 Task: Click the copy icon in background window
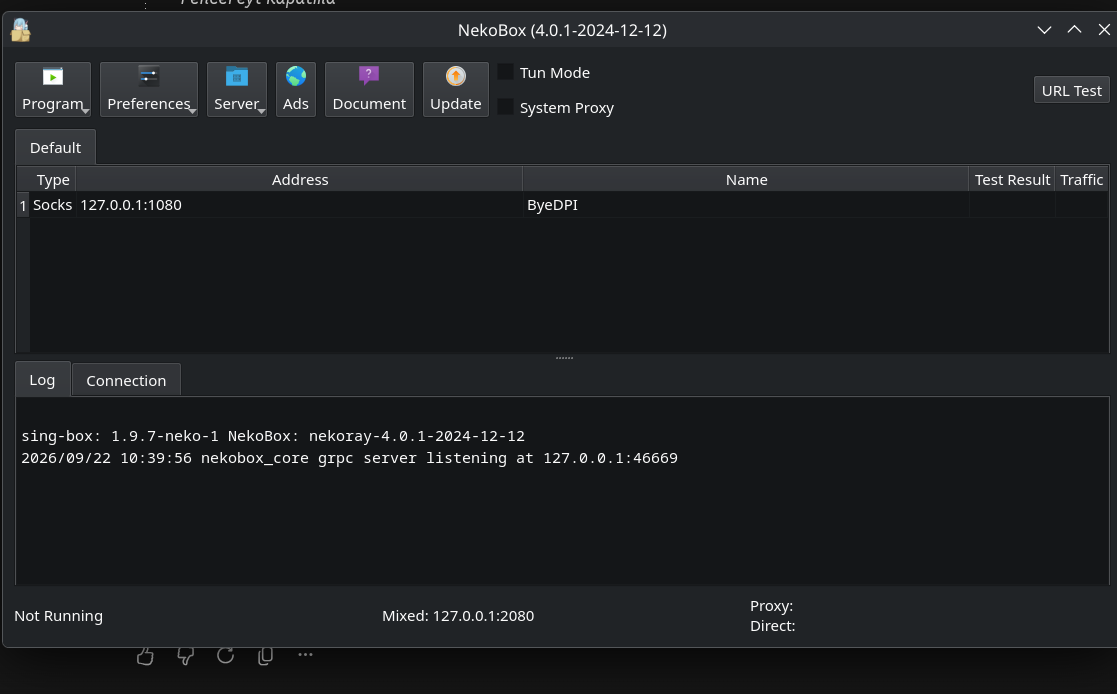[x=265, y=656]
